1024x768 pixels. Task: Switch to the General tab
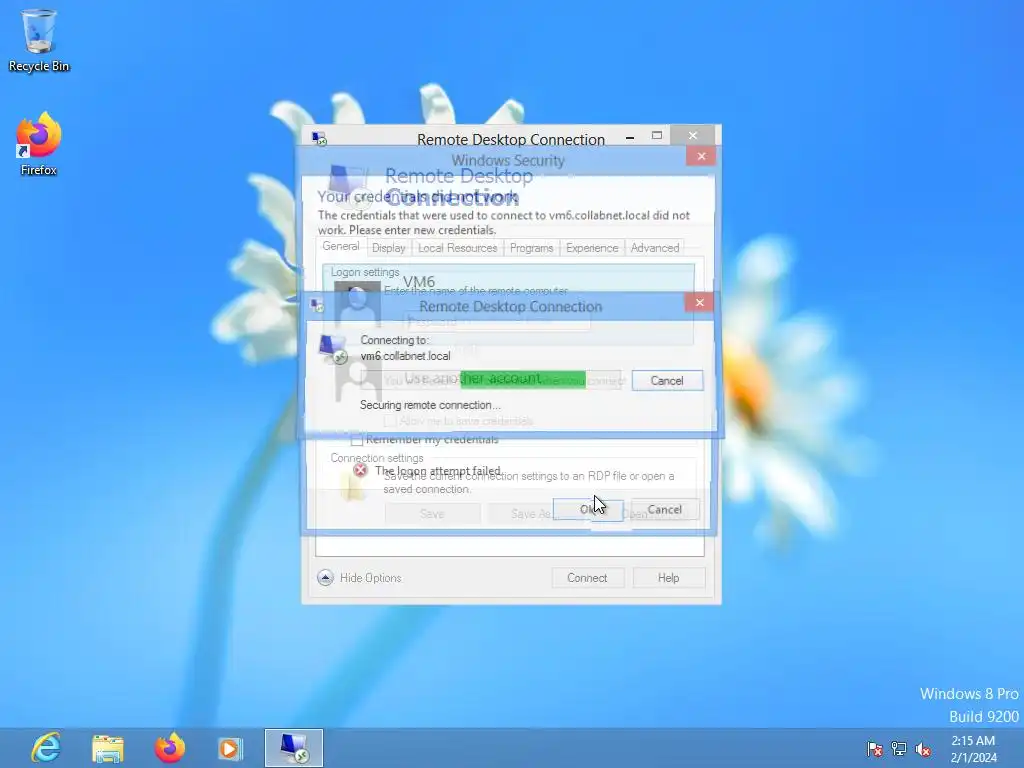coord(340,246)
